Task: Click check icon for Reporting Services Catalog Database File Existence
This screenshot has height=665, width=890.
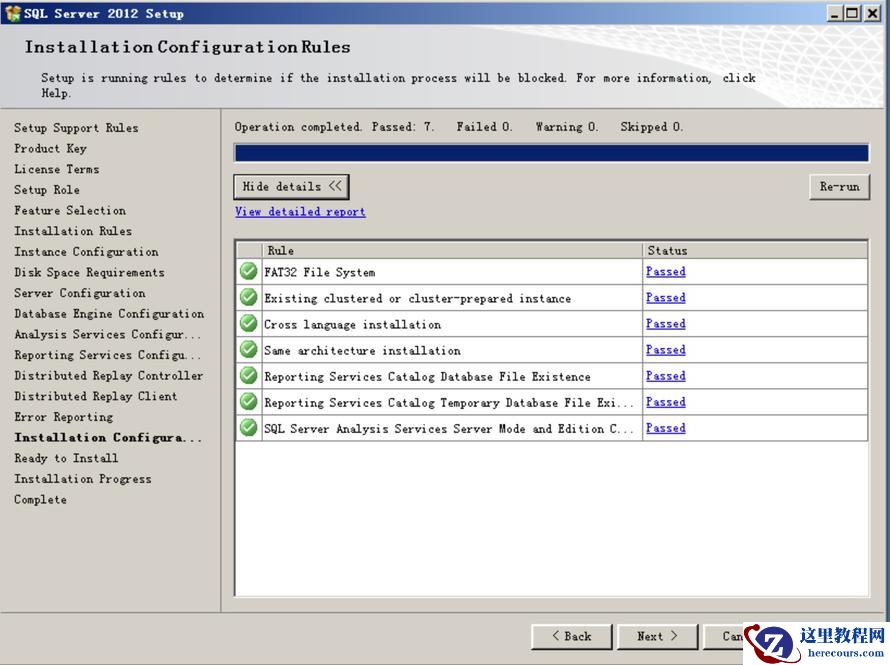Action: [x=248, y=376]
